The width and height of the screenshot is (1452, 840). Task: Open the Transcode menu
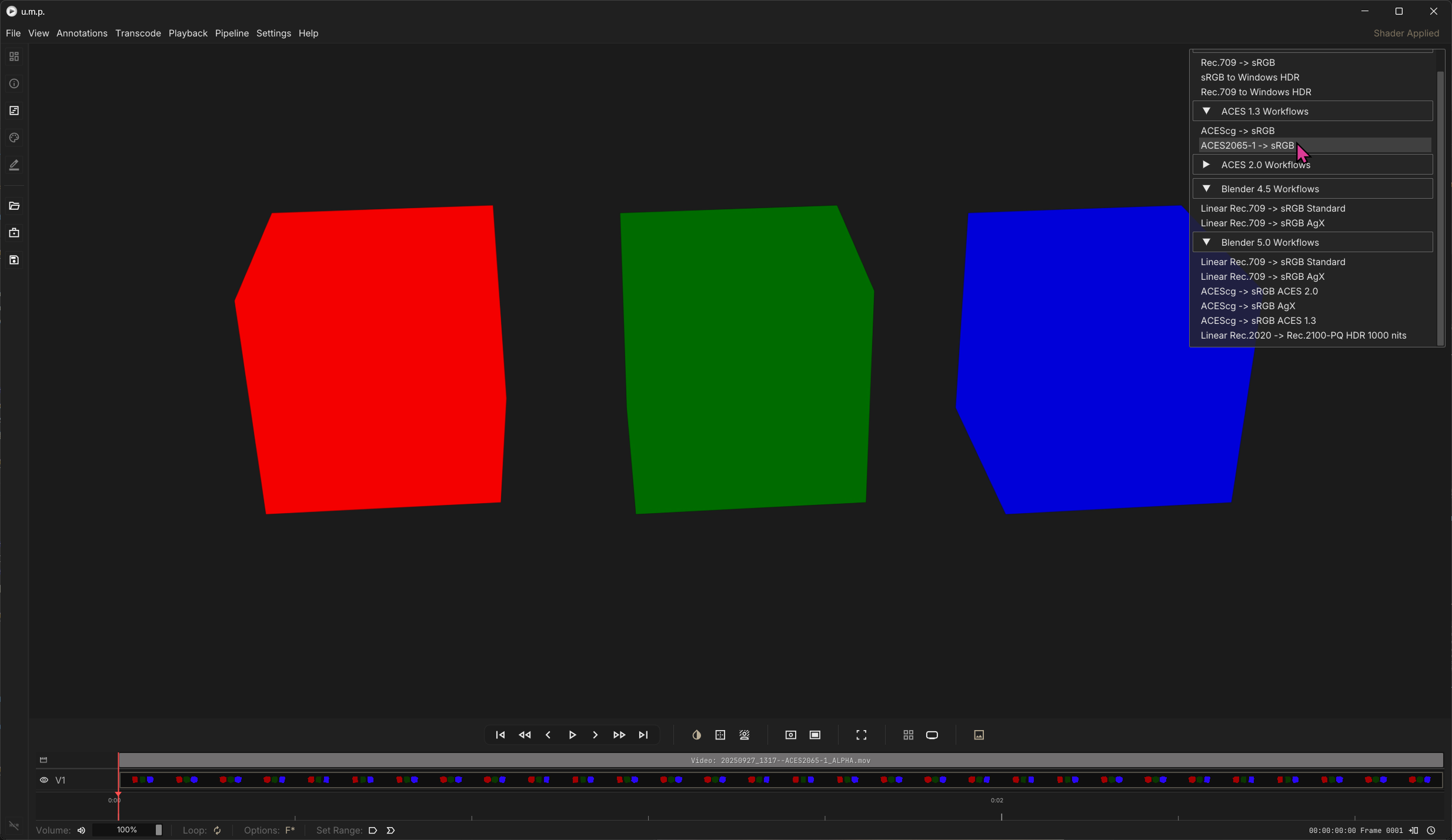point(138,34)
